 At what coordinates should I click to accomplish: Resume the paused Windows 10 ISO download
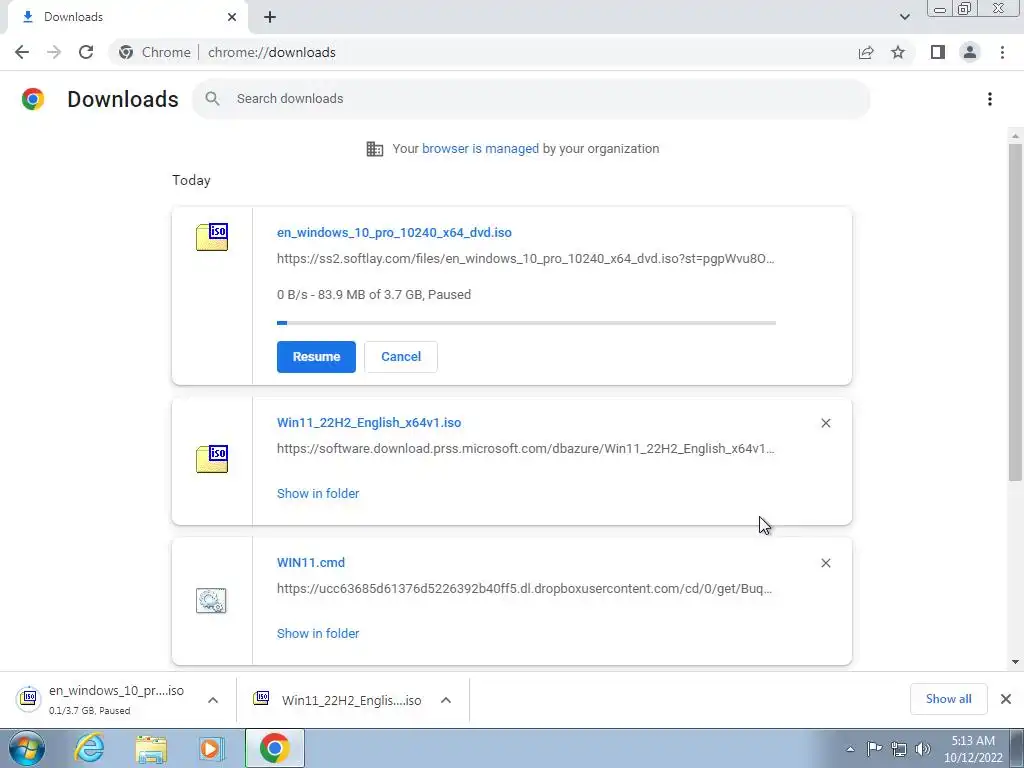click(316, 357)
